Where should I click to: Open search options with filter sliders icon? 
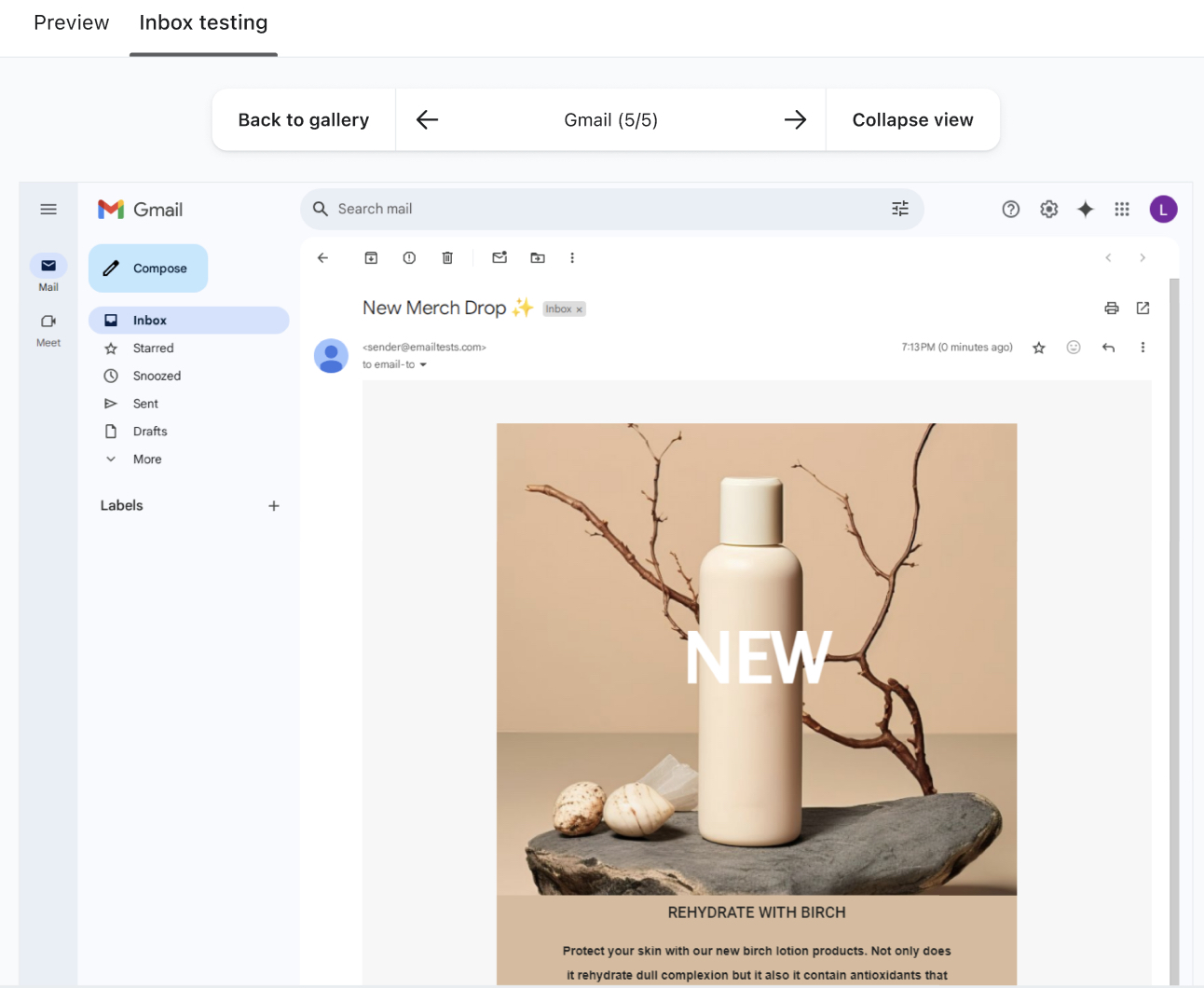click(x=899, y=209)
